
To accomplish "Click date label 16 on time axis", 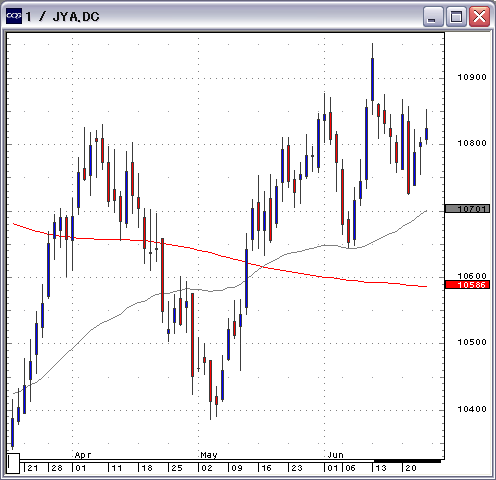I will (x=267, y=468).
